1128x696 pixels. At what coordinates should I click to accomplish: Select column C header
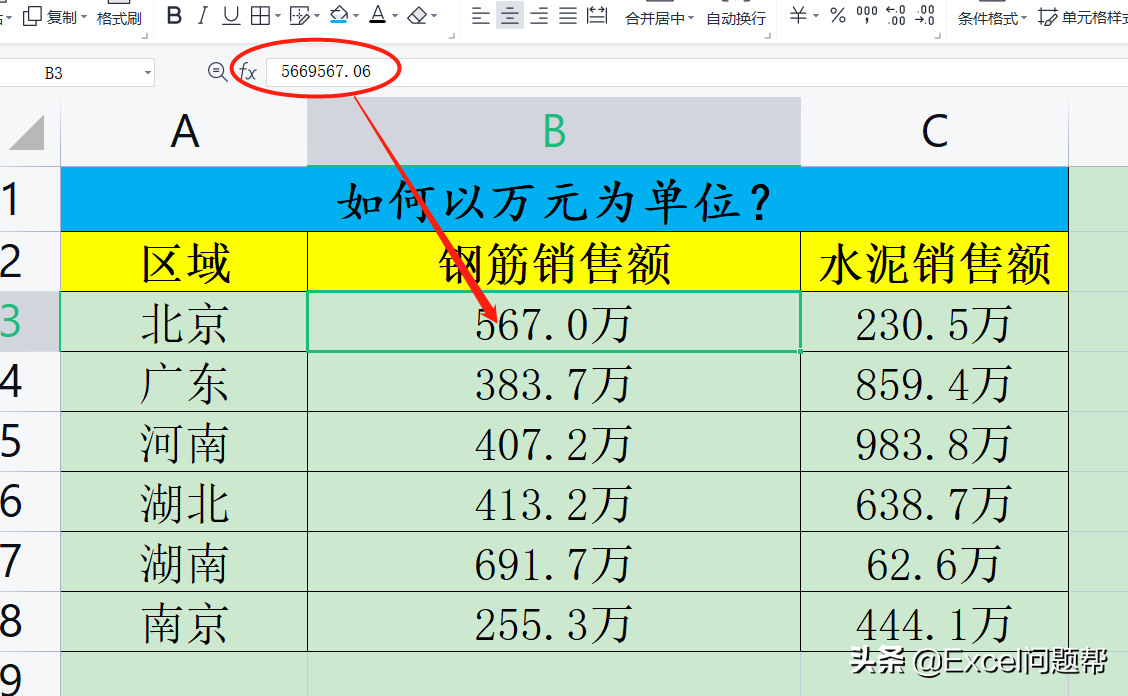point(934,132)
